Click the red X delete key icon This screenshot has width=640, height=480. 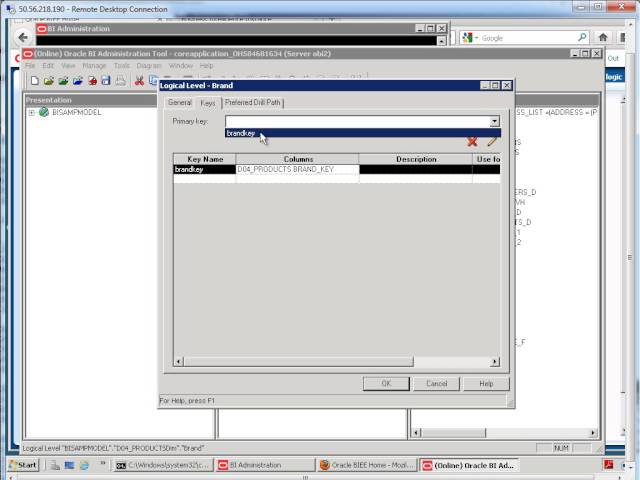pos(472,142)
